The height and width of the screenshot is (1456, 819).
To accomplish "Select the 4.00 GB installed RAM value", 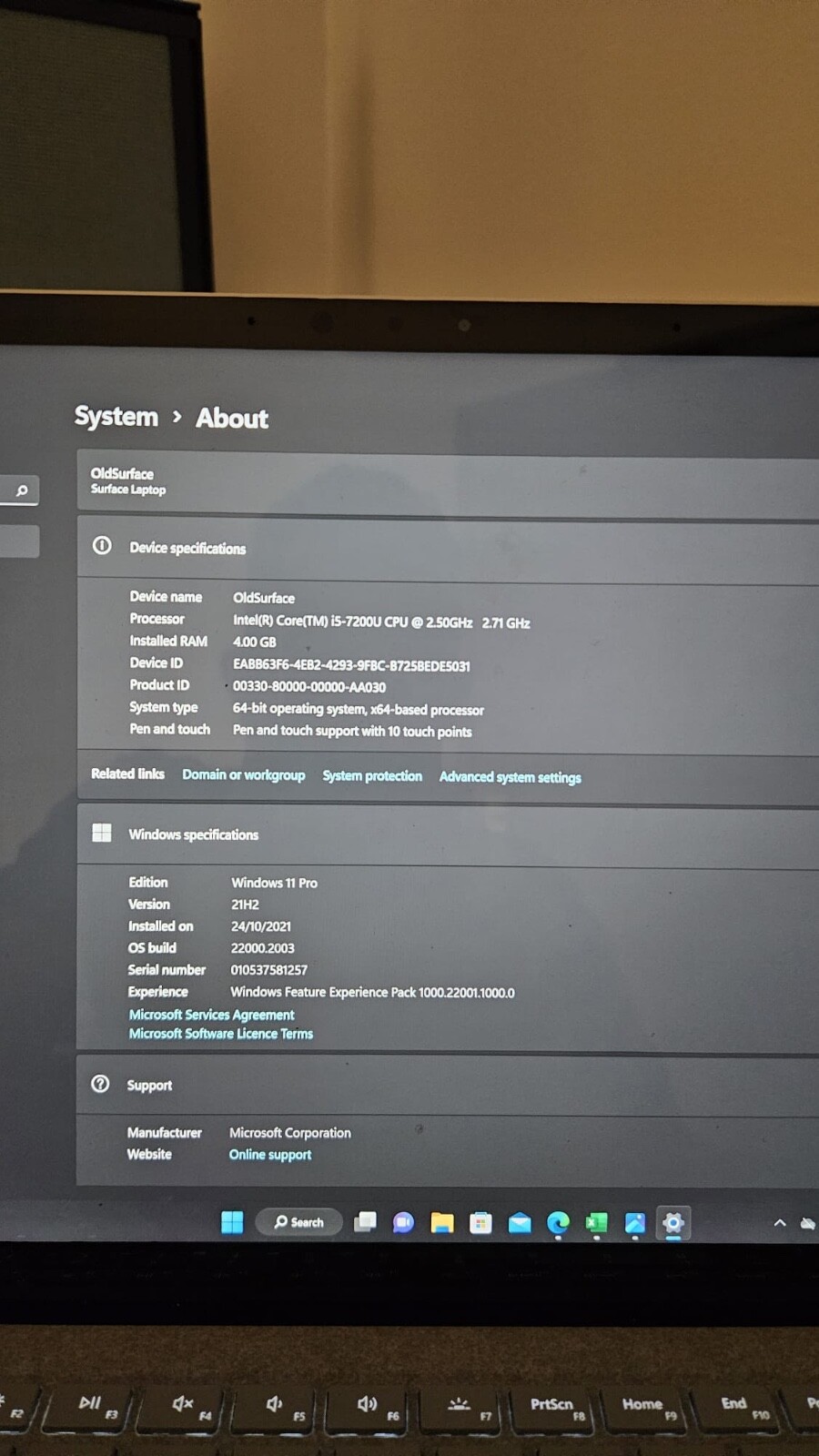I will click(x=254, y=642).
